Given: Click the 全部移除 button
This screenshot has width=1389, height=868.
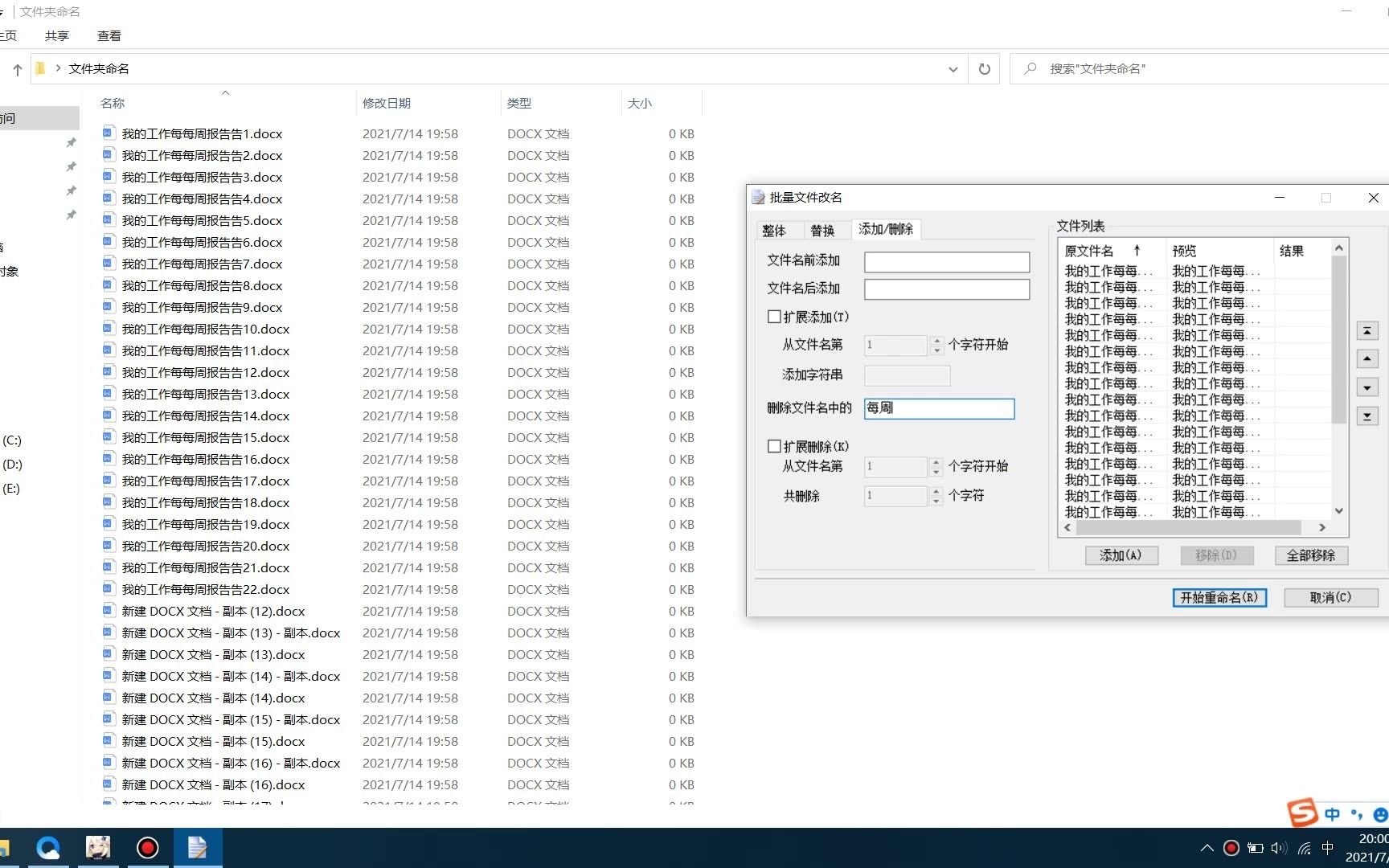Looking at the screenshot, I should [x=1311, y=555].
